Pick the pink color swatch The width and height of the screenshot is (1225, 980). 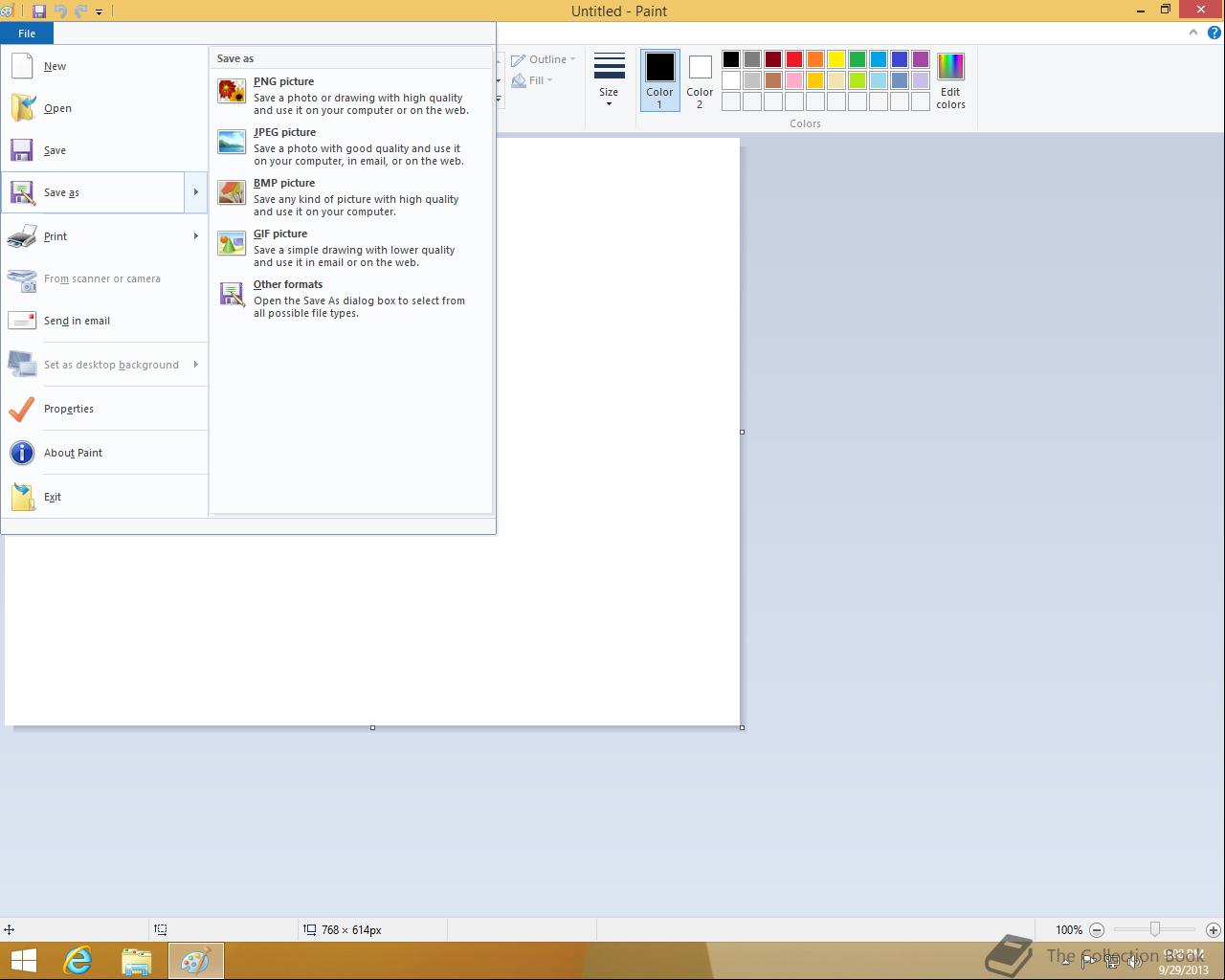794,80
